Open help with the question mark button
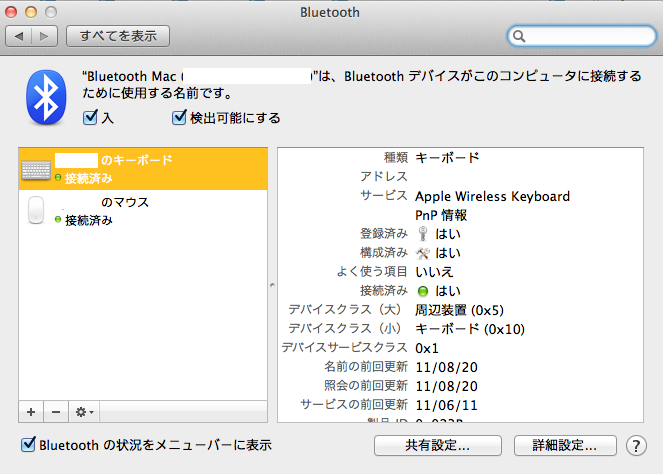 click(636, 446)
